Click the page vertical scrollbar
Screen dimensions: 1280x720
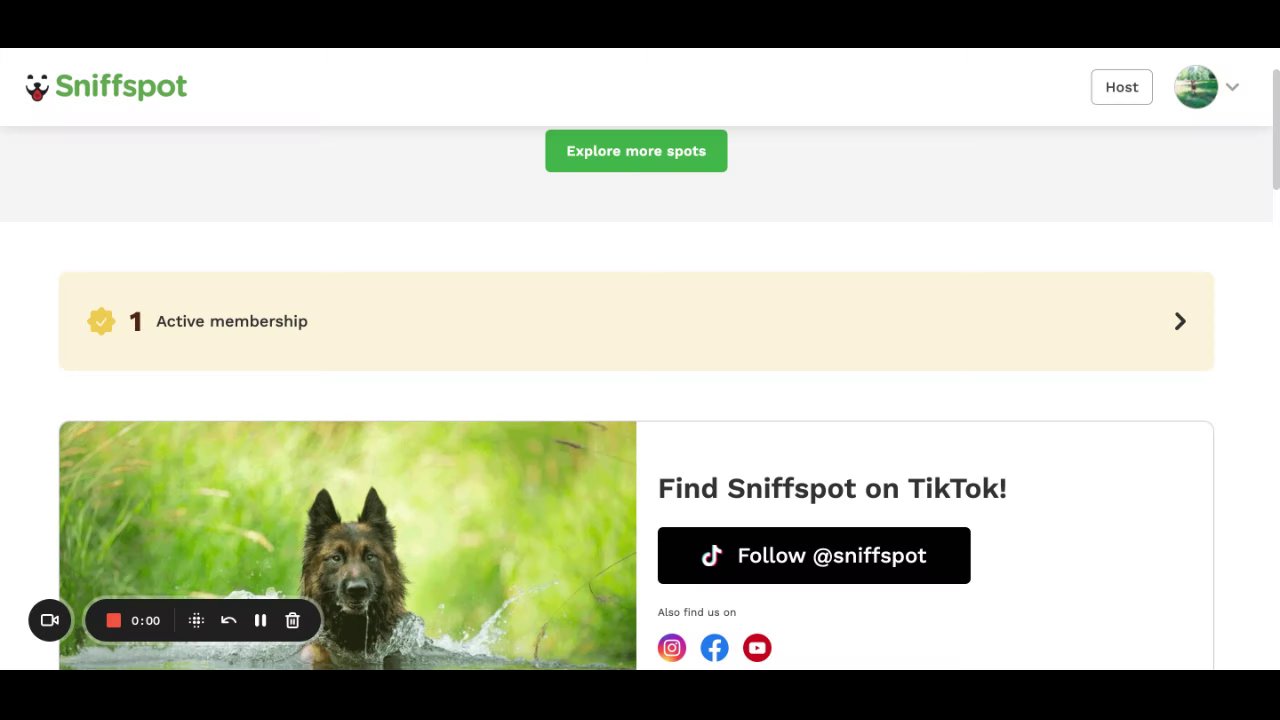pyautogui.click(x=1276, y=129)
